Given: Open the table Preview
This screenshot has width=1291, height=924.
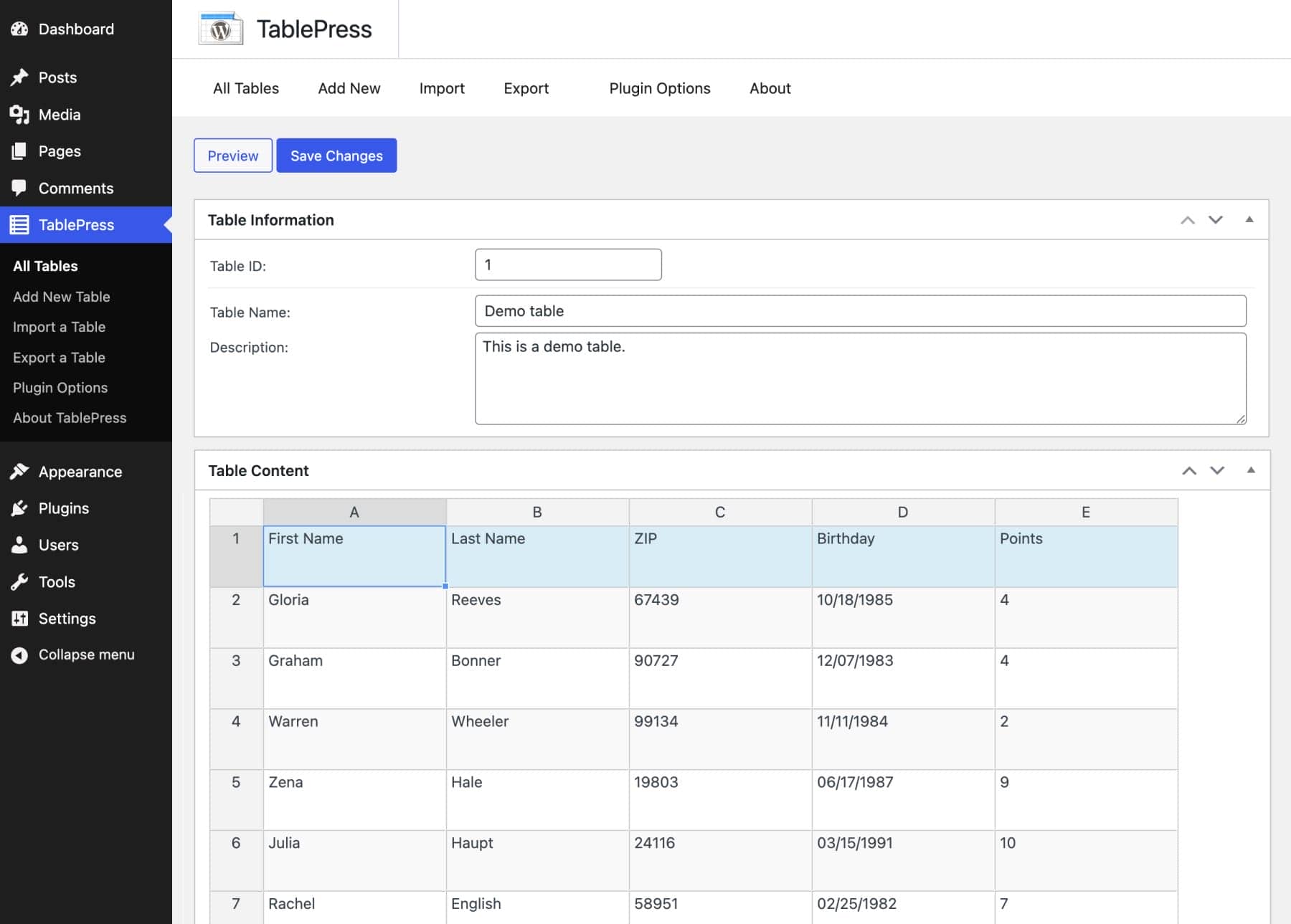Looking at the screenshot, I should pyautogui.click(x=232, y=155).
